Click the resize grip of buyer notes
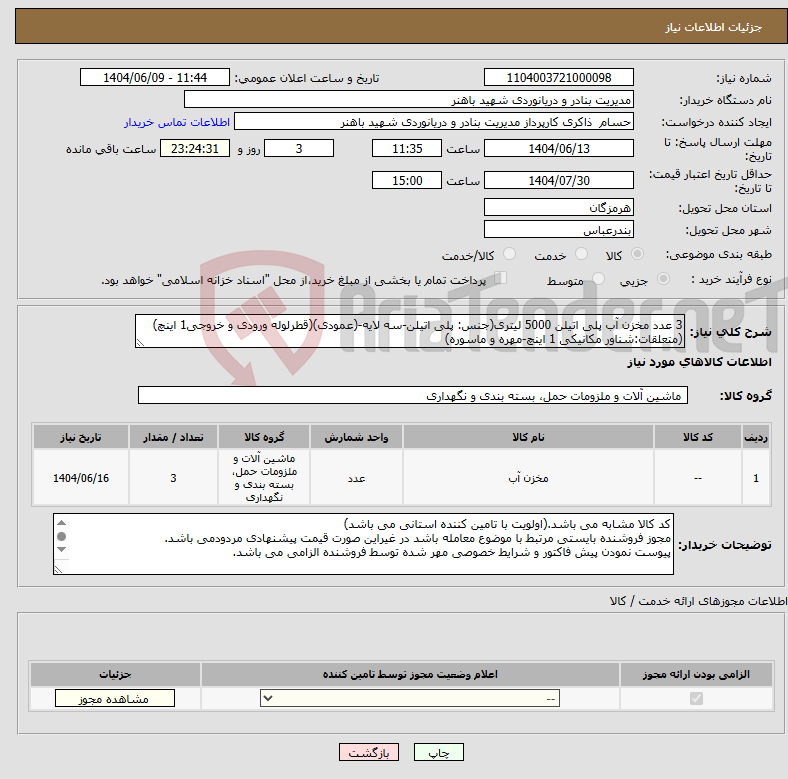 coord(58,569)
